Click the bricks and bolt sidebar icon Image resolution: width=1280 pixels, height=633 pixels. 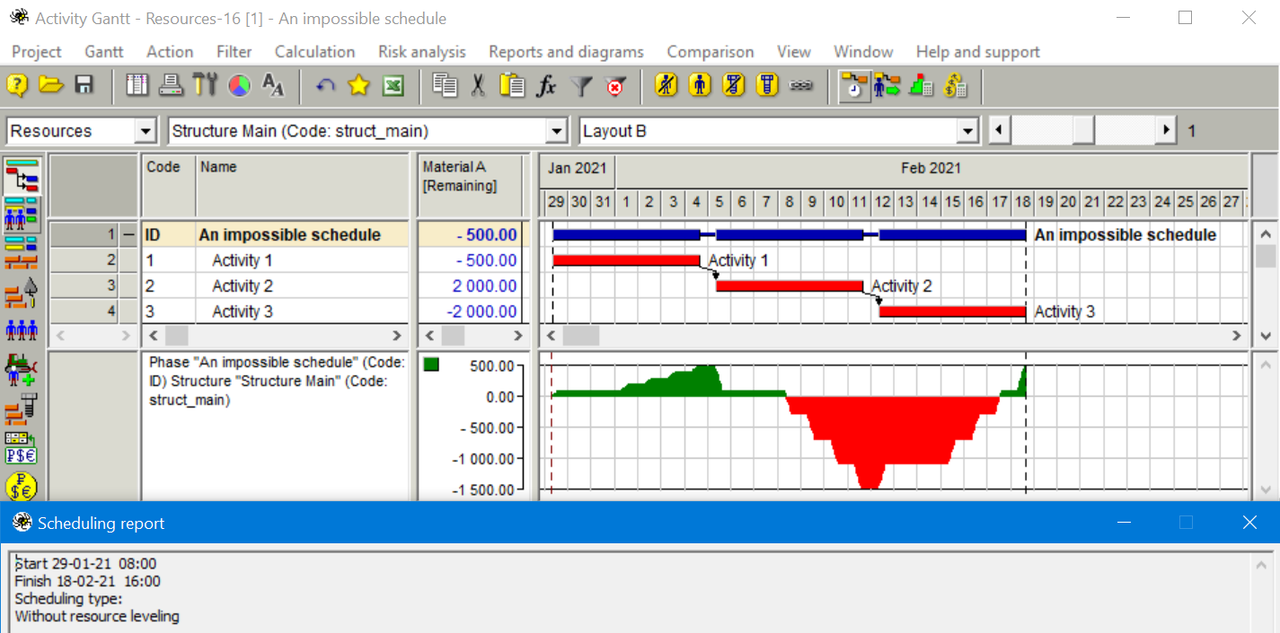pyautogui.click(x=22, y=408)
